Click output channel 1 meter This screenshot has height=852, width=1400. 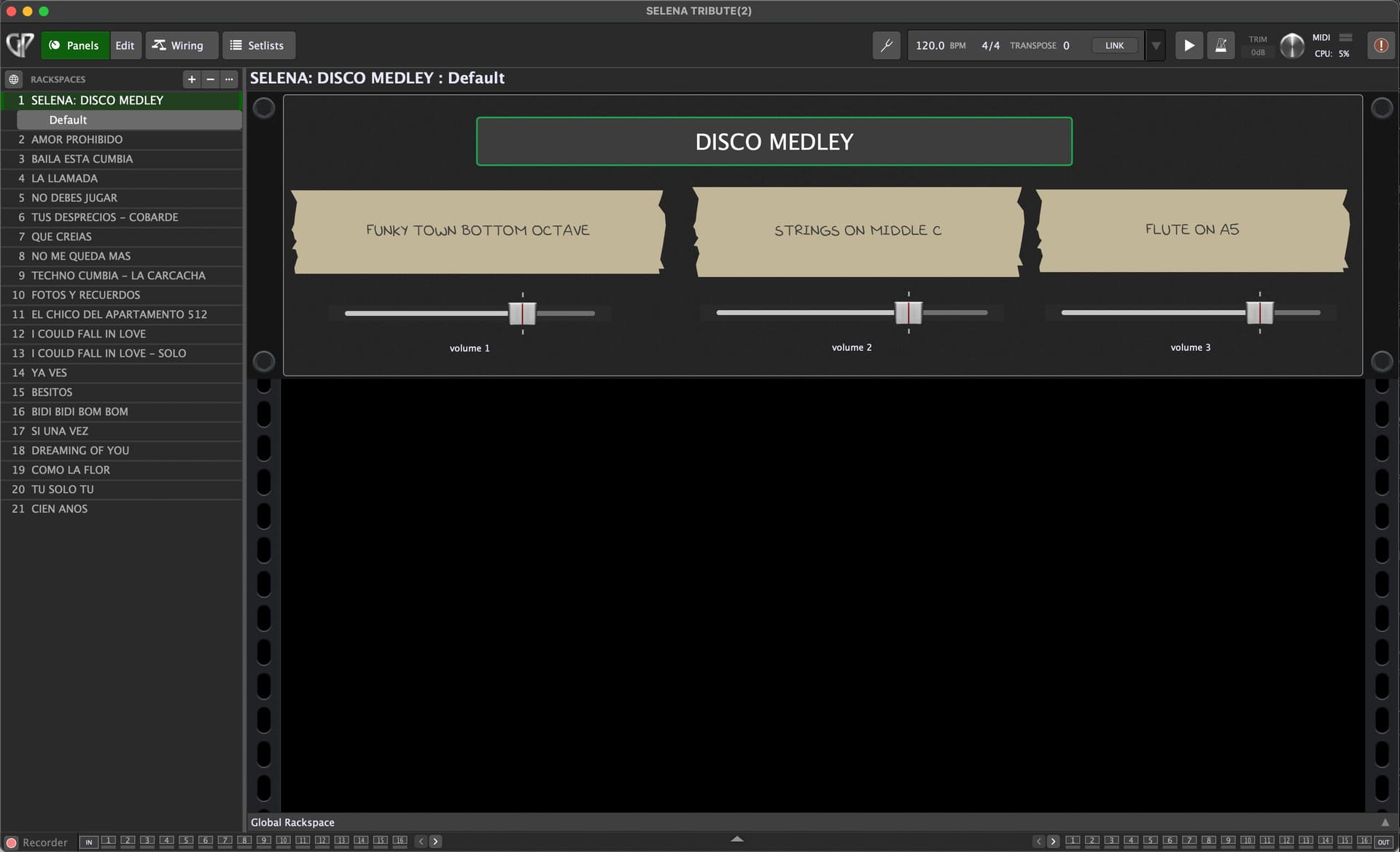tap(1073, 841)
